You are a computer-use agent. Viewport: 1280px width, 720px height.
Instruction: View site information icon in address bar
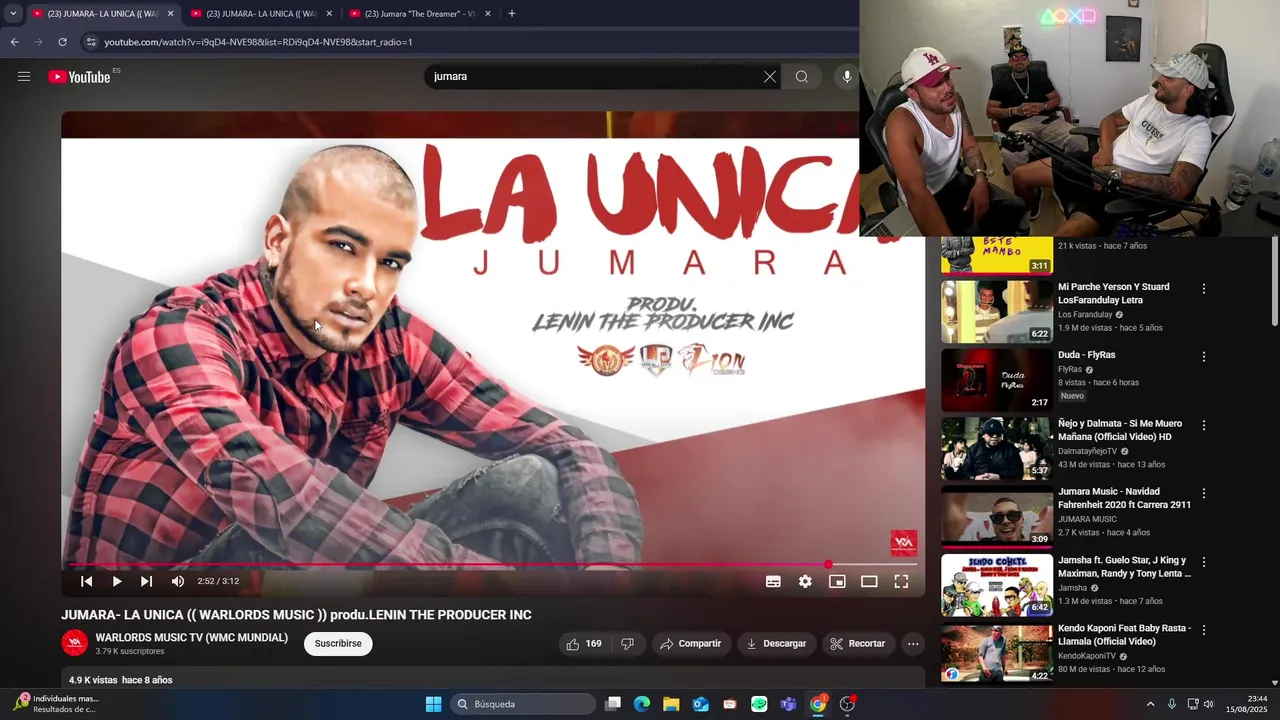click(x=91, y=42)
